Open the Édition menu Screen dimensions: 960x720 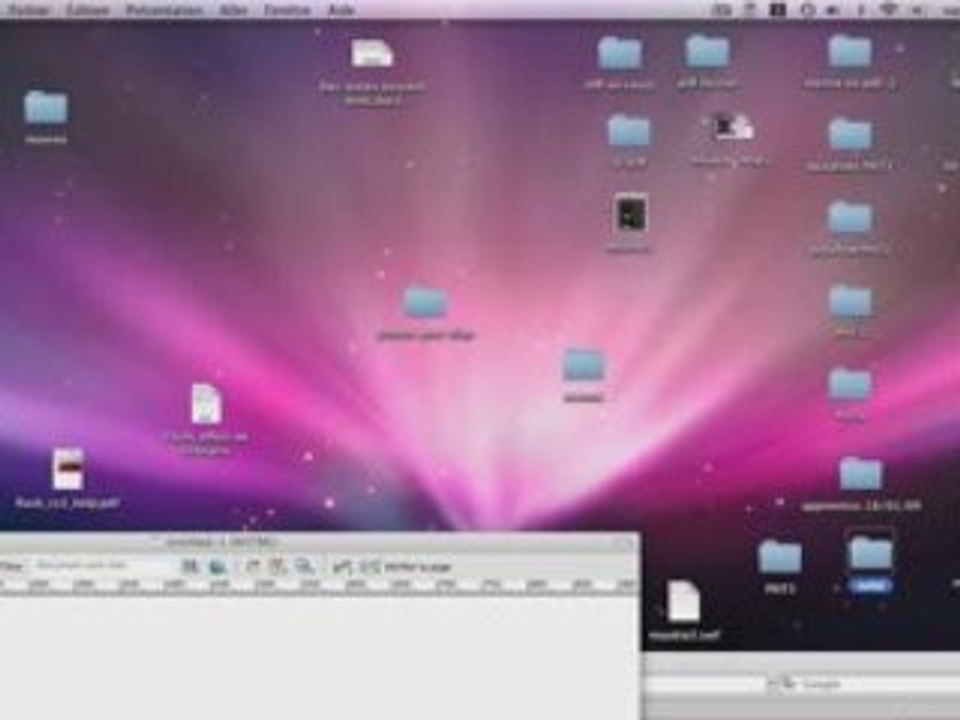point(87,10)
